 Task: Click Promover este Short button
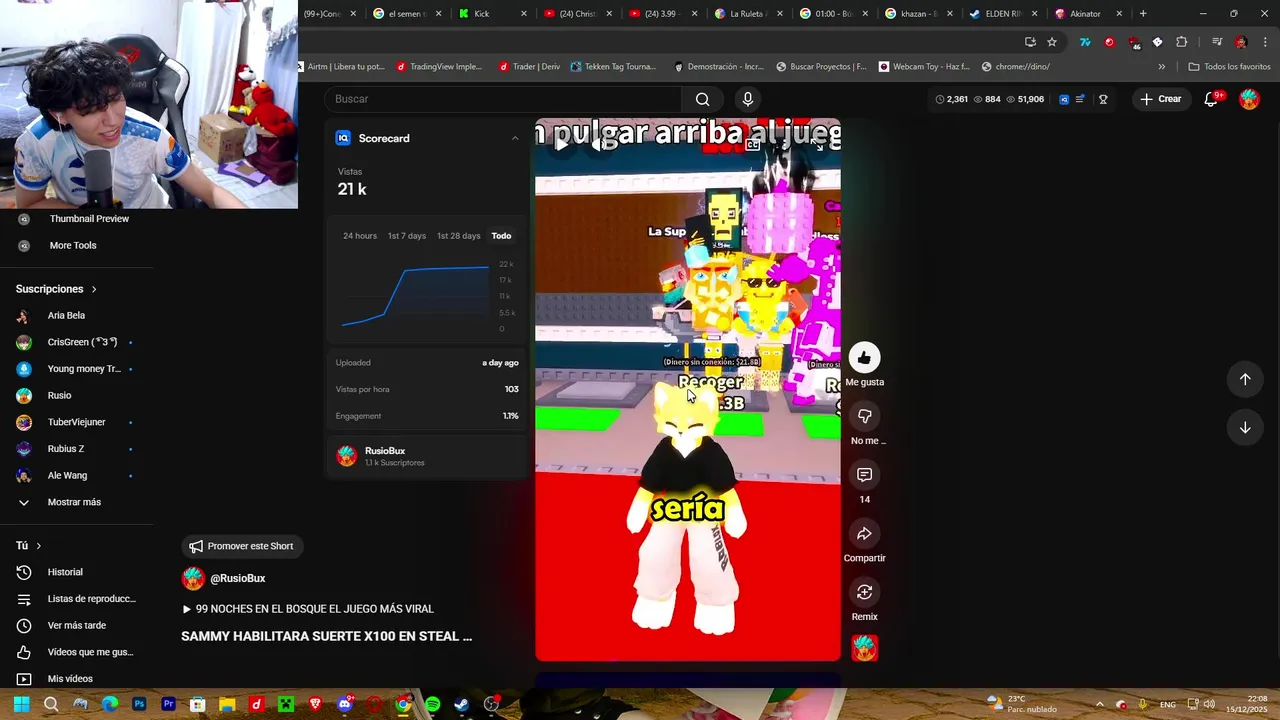coord(241,546)
